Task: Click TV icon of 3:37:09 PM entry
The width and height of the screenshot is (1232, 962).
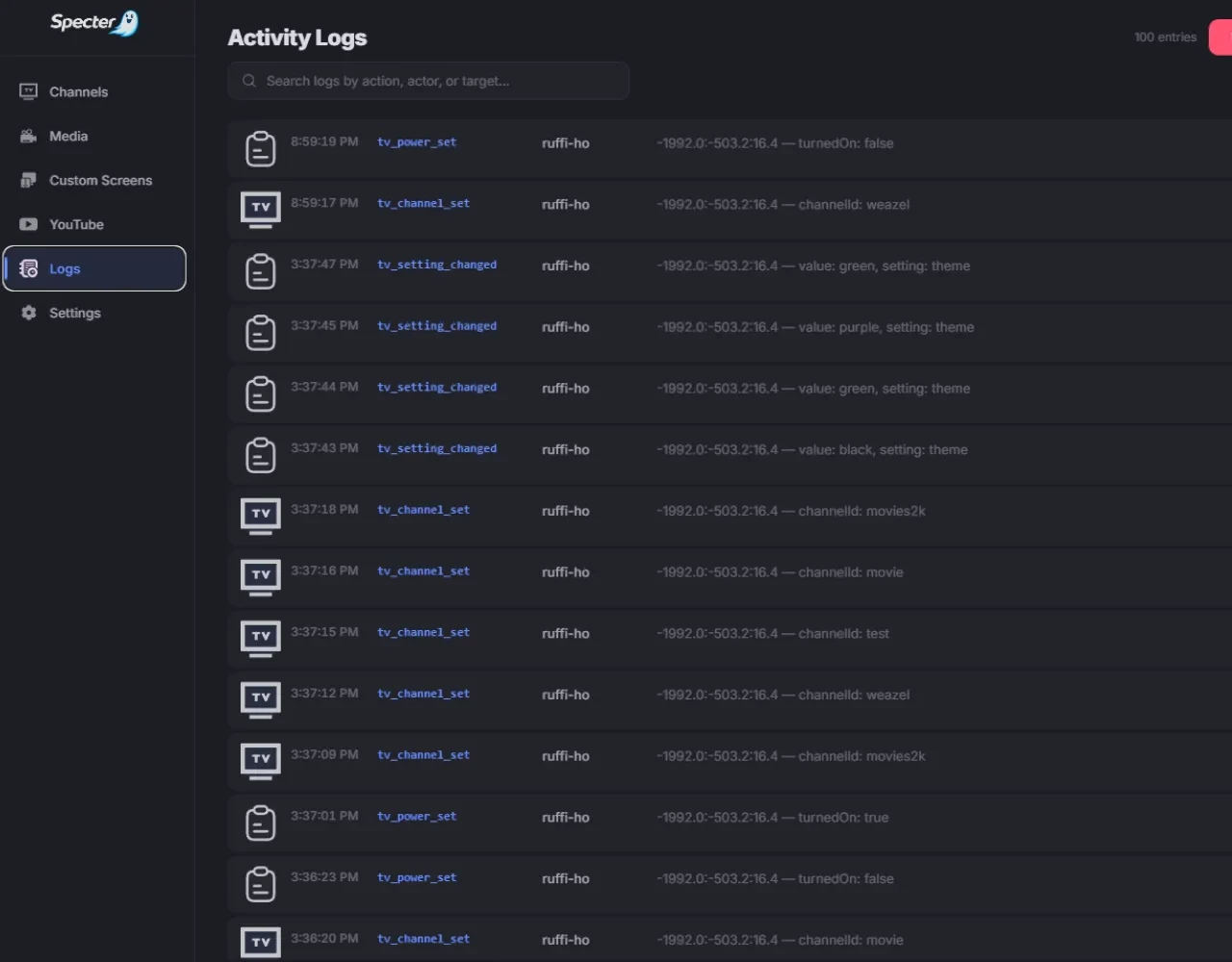Action: [261, 761]
